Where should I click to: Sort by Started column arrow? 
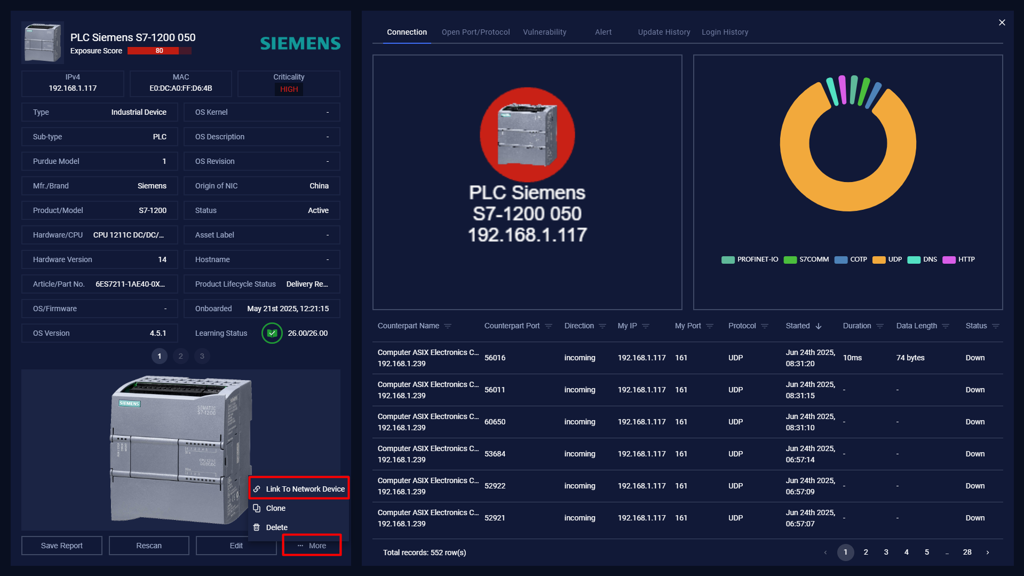tap(819, 326)
